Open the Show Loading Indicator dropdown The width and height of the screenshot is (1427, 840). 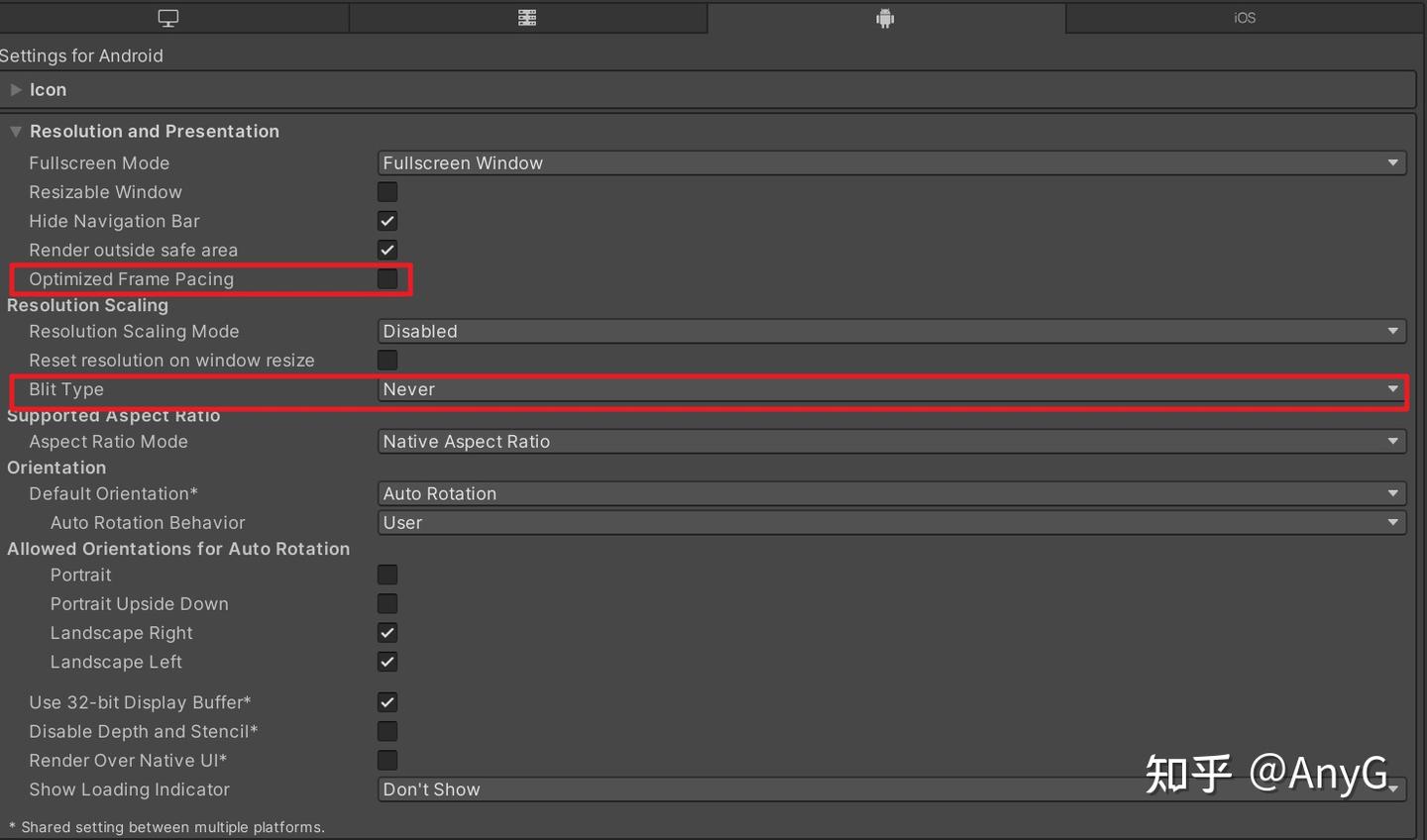pyautogui.click(x=892, y=789)
